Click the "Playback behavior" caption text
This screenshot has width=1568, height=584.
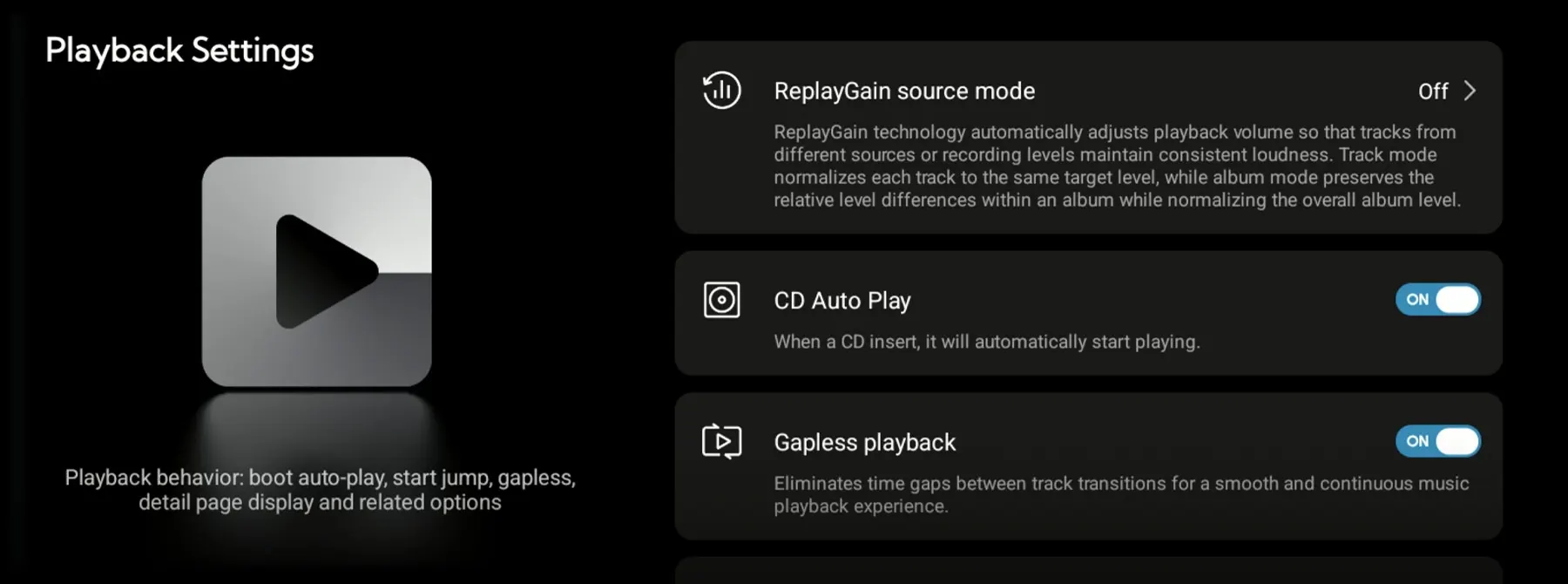coord(320,490)
